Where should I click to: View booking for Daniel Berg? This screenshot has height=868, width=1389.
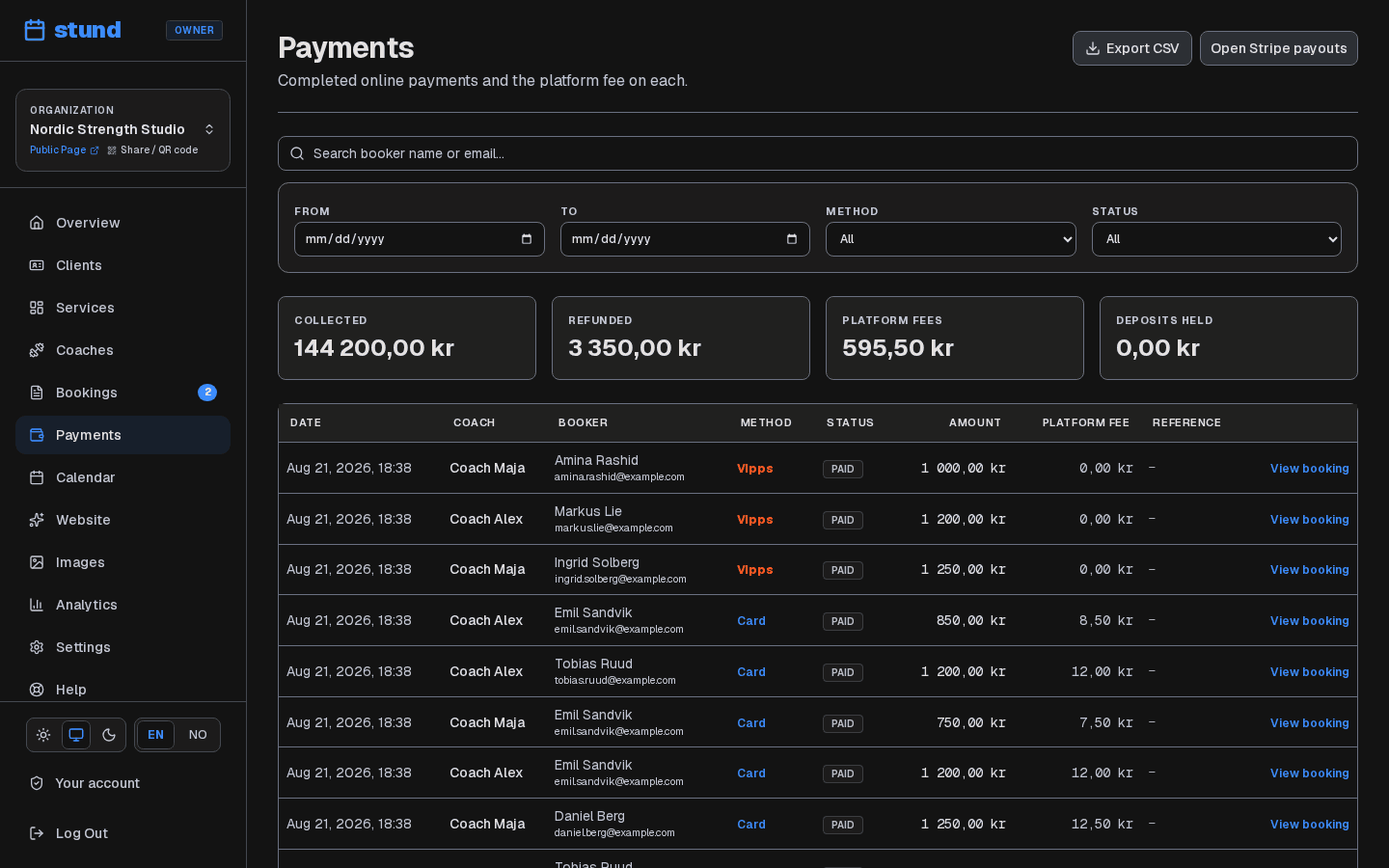click(1309, 825)
